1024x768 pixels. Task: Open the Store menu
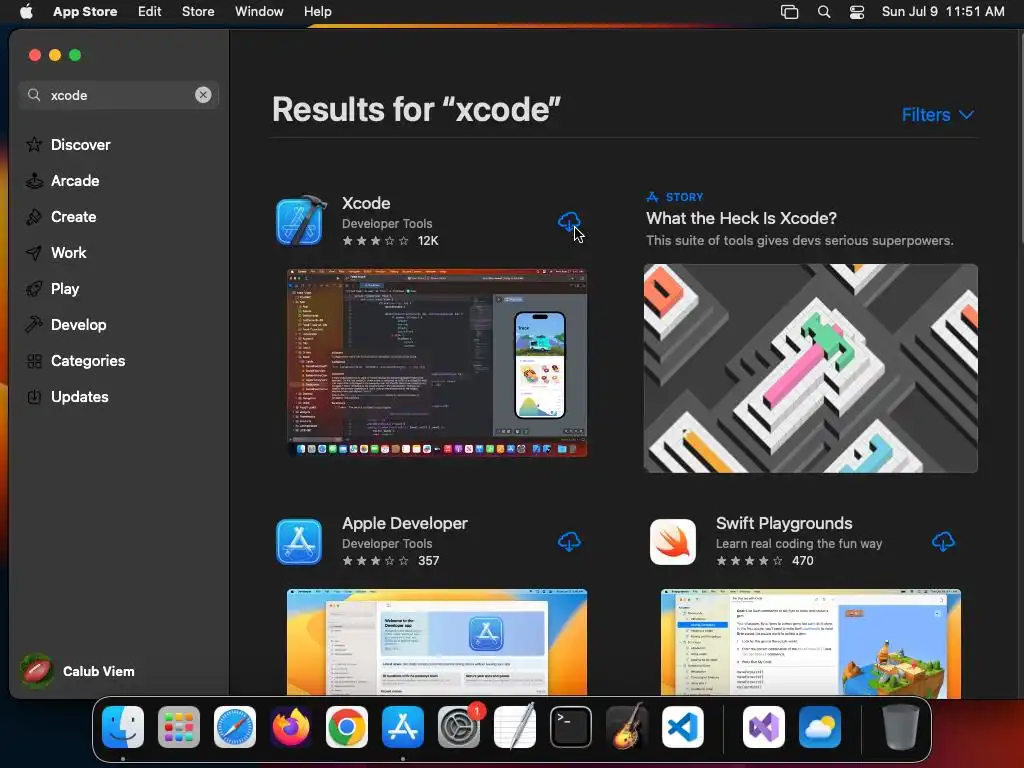[x=198, y=12]
